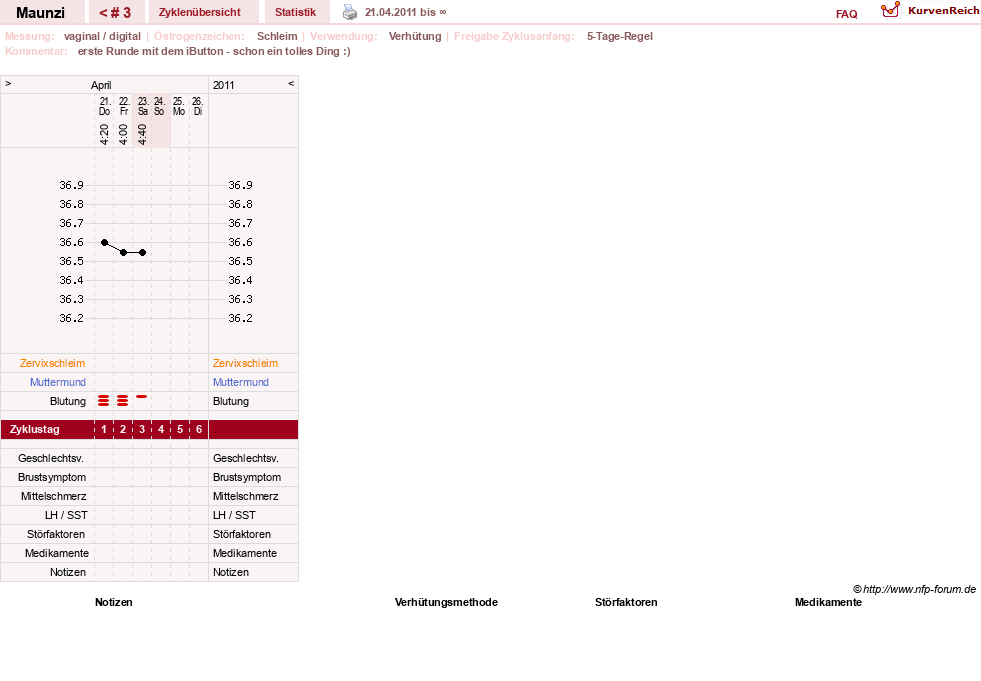Click the right 36.2 temperature scale label
This screenshot has height=681, width=981.
pos(240,318)
